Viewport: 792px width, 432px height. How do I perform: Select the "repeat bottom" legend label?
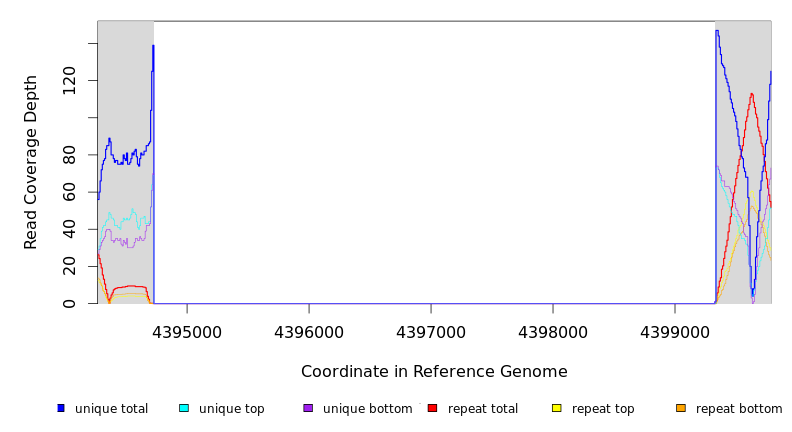click(x=739, y=409)
